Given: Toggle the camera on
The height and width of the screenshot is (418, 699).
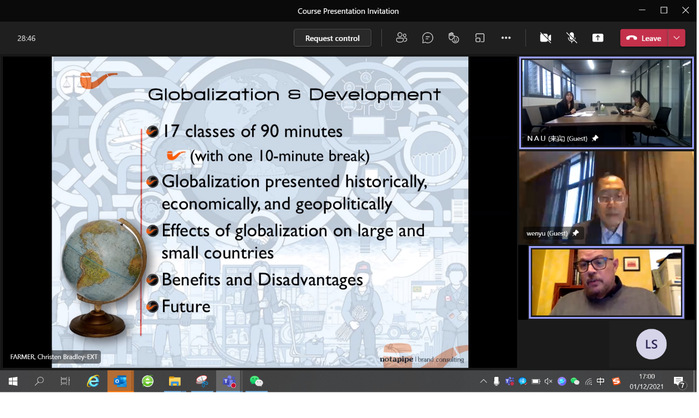Looking at the screenshot, I should [x=545, y=38].
